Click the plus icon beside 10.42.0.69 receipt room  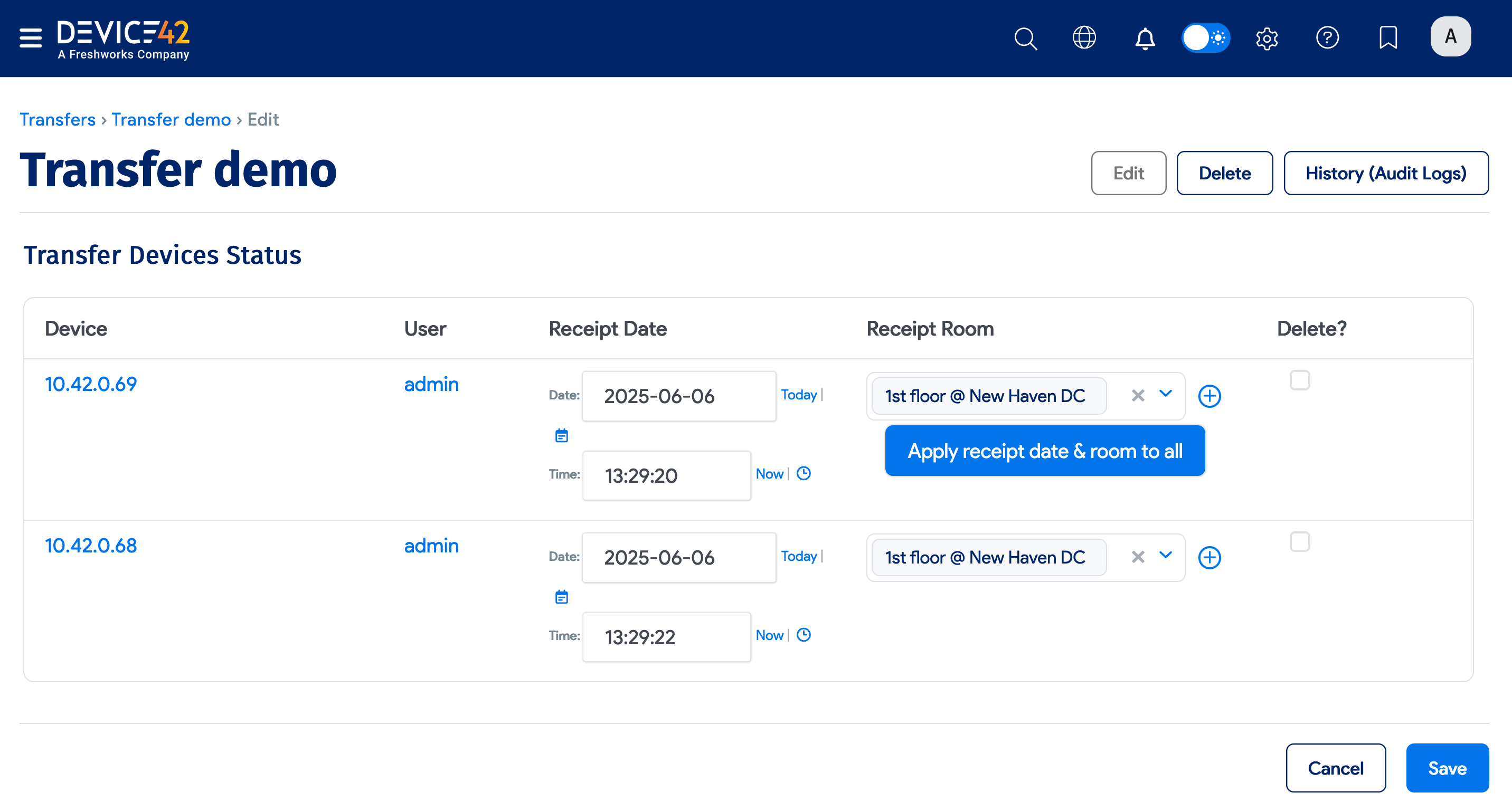[1209, 396]
